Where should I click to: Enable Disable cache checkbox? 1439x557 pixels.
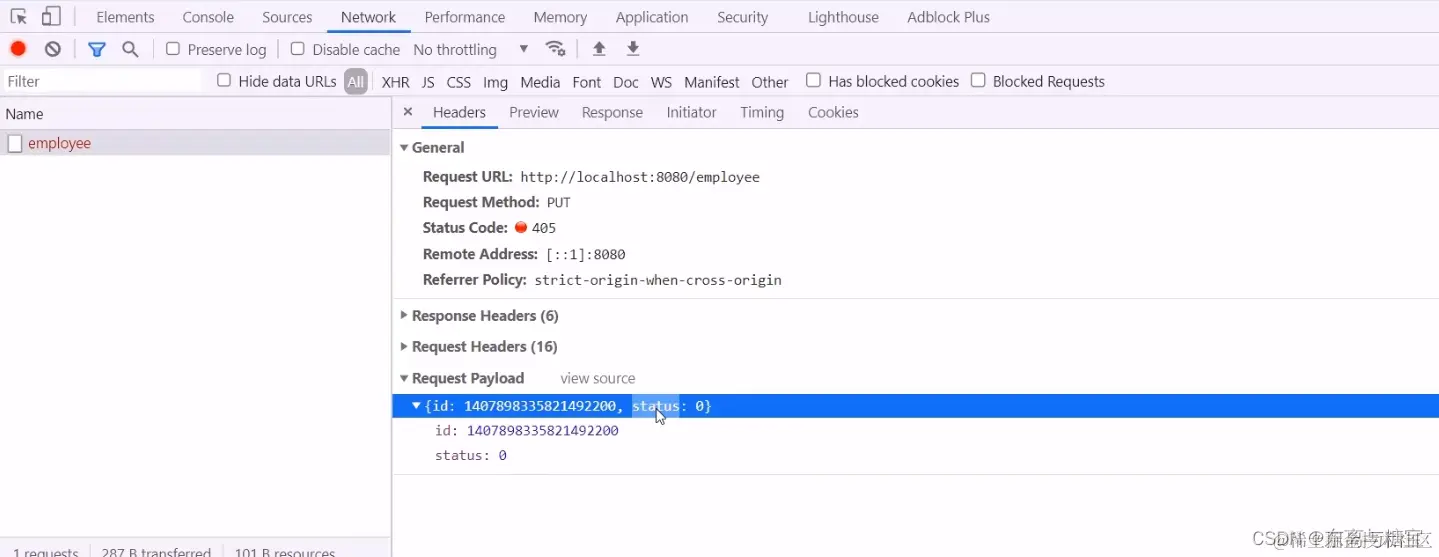(297, 49)
